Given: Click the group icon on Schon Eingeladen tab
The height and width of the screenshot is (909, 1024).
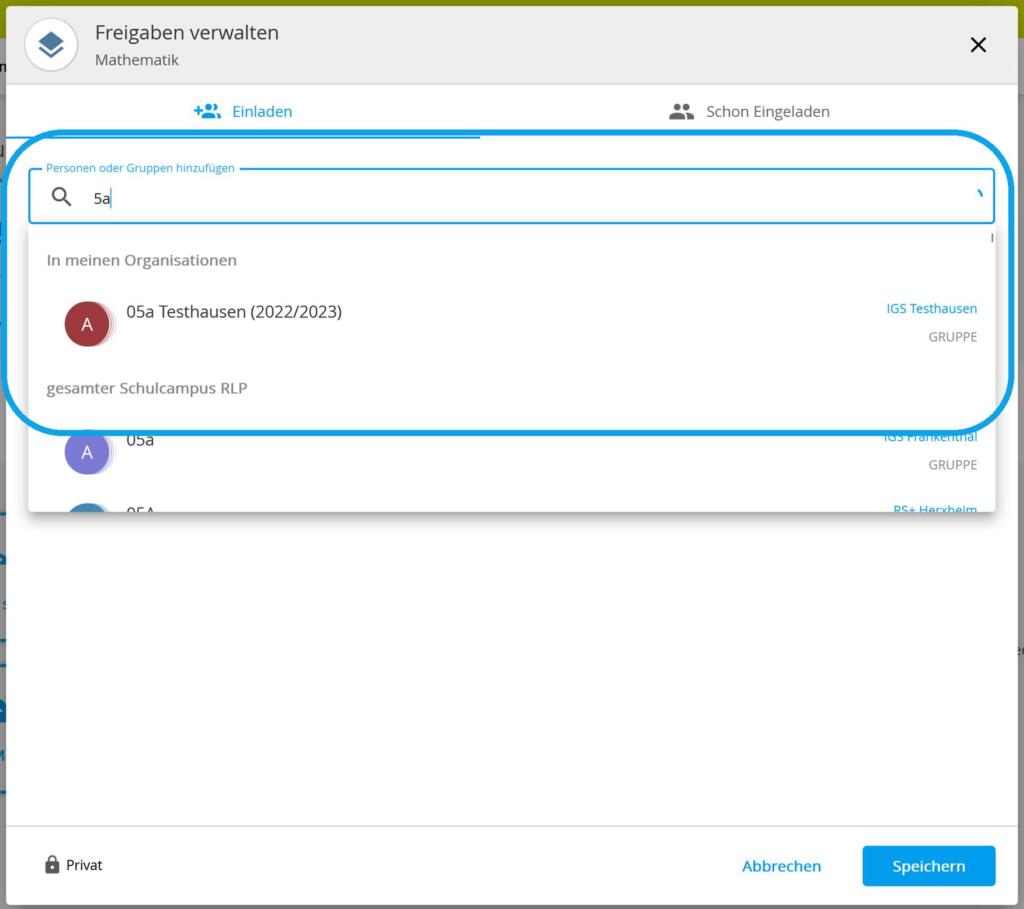Looking at the screenshot, I should point(681,112).
